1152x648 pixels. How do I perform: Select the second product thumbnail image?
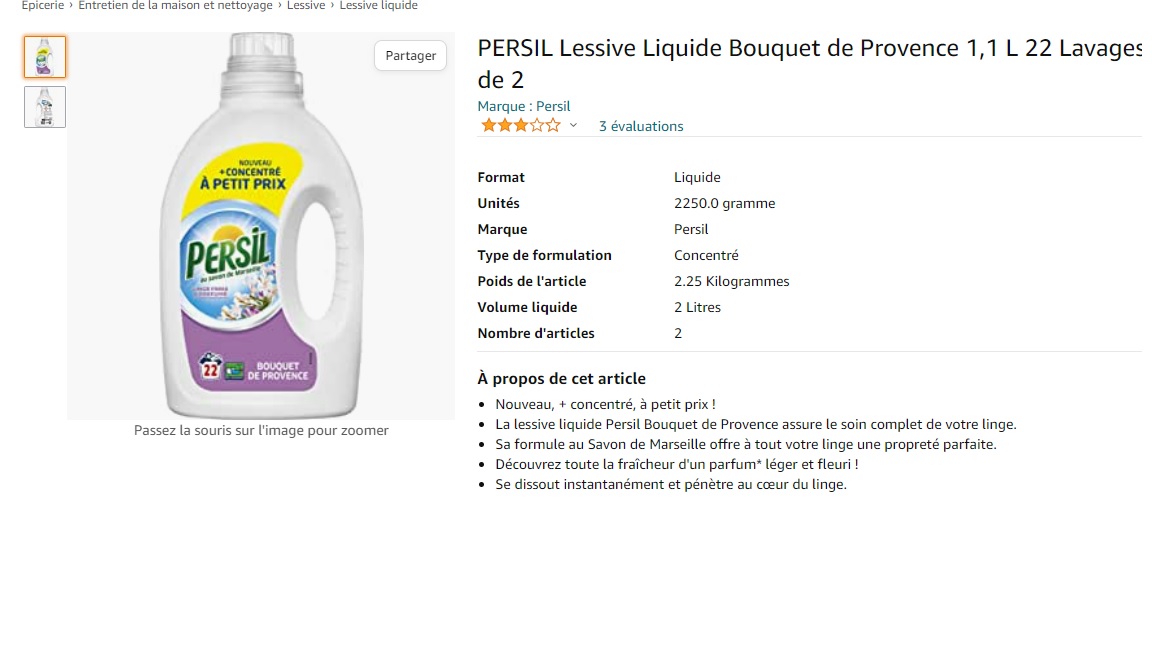(45, 107)
